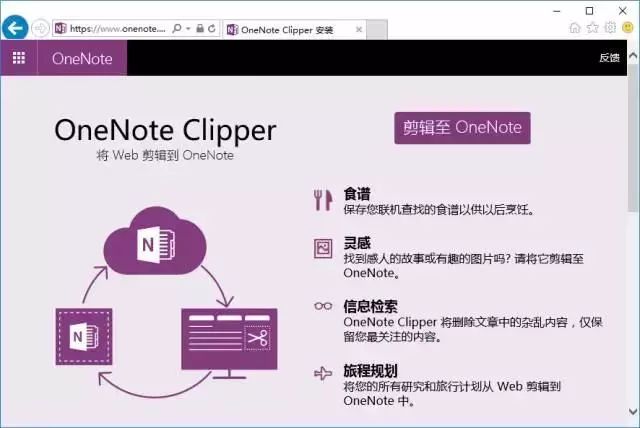
Task: Click the 信息检索 glasses icon
Action: pos(323,306)
